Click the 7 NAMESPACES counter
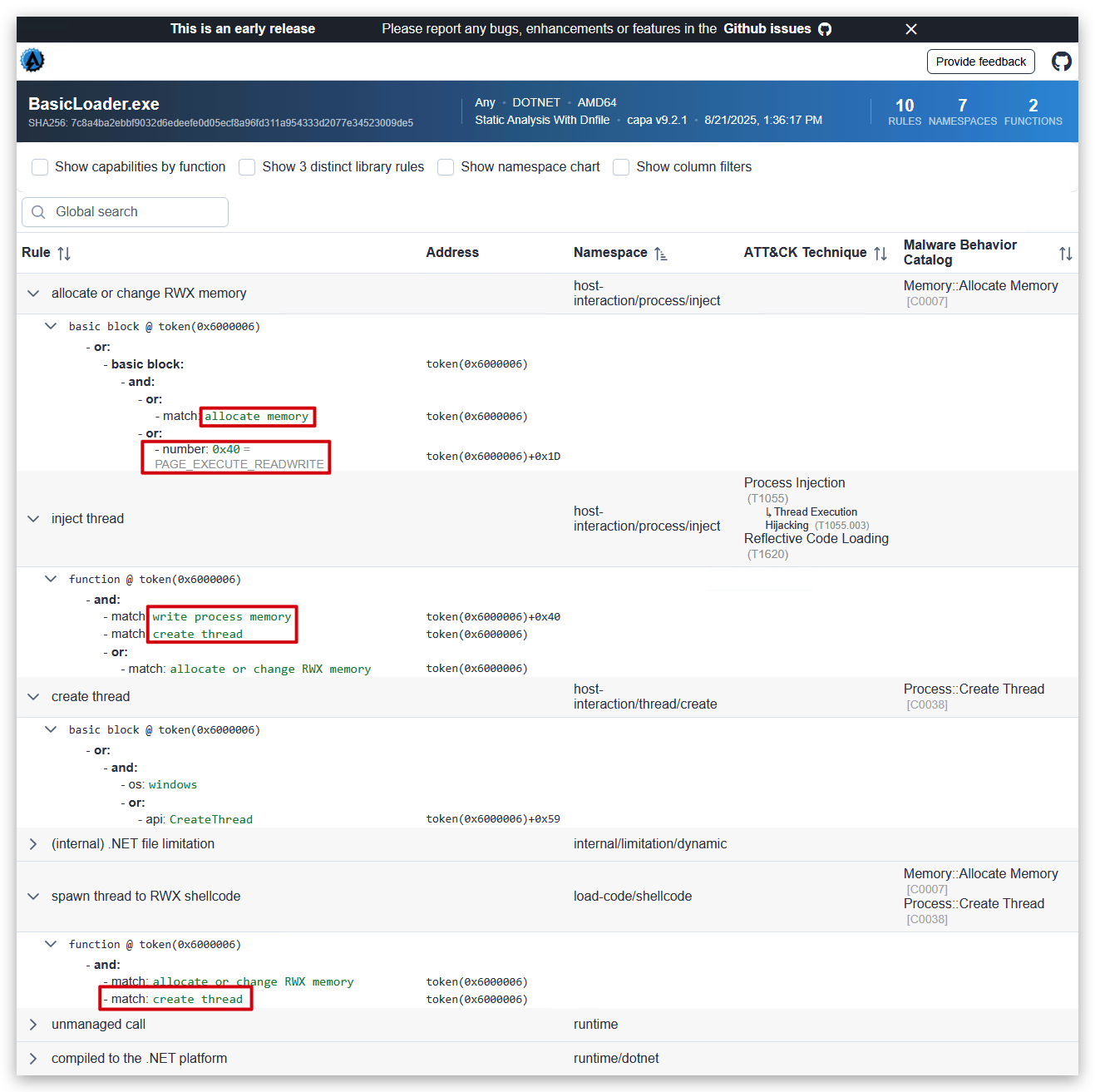 (x=963, y=111)
